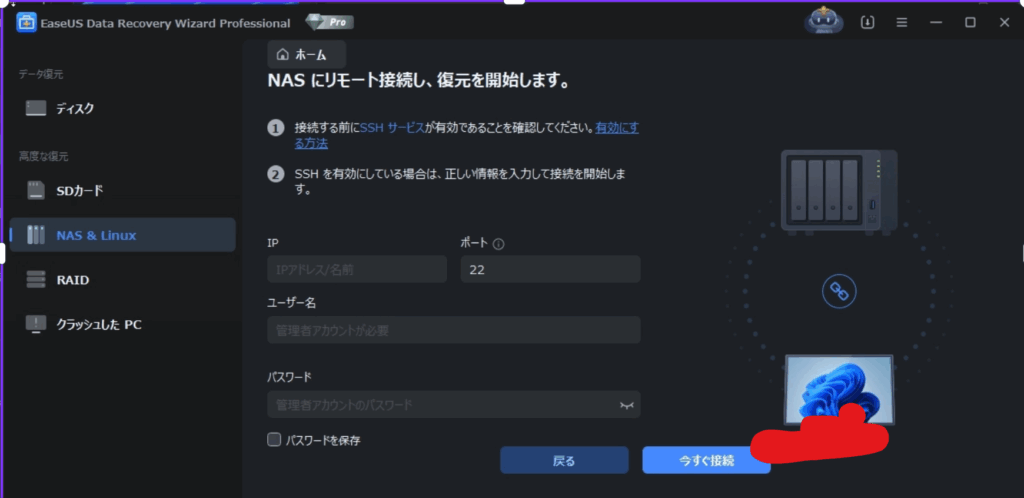Go to ホーム breadcrumb button
1024x498 pixels.
[x=306, y=55]
